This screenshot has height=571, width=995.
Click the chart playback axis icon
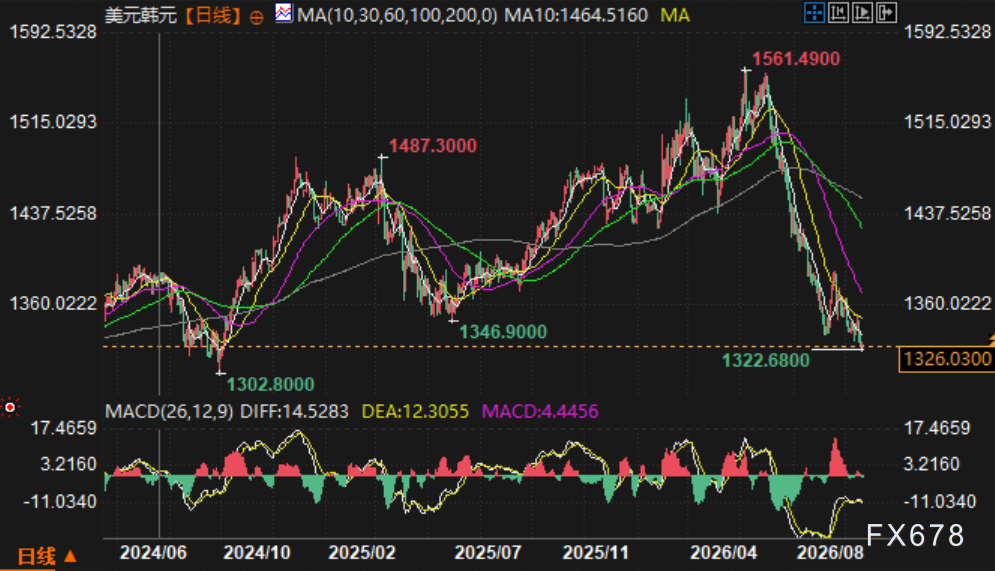pos(862,13)
